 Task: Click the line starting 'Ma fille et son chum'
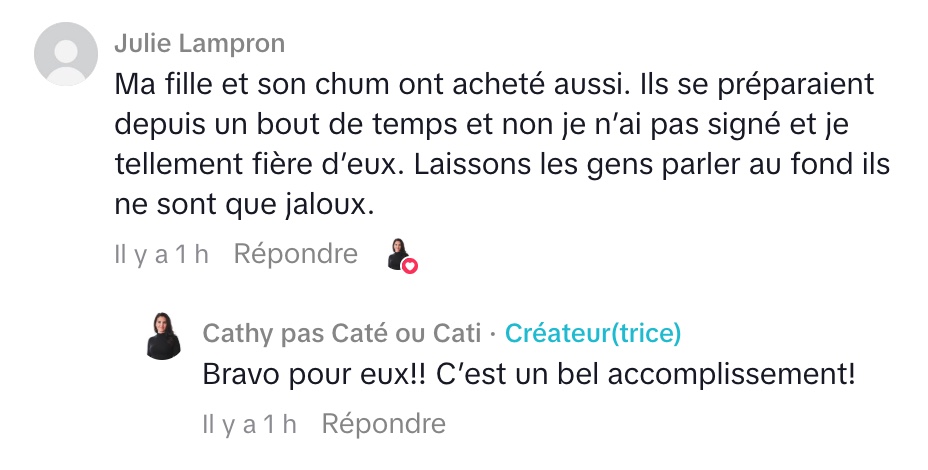pyautogui.click(x=494, y=83)
